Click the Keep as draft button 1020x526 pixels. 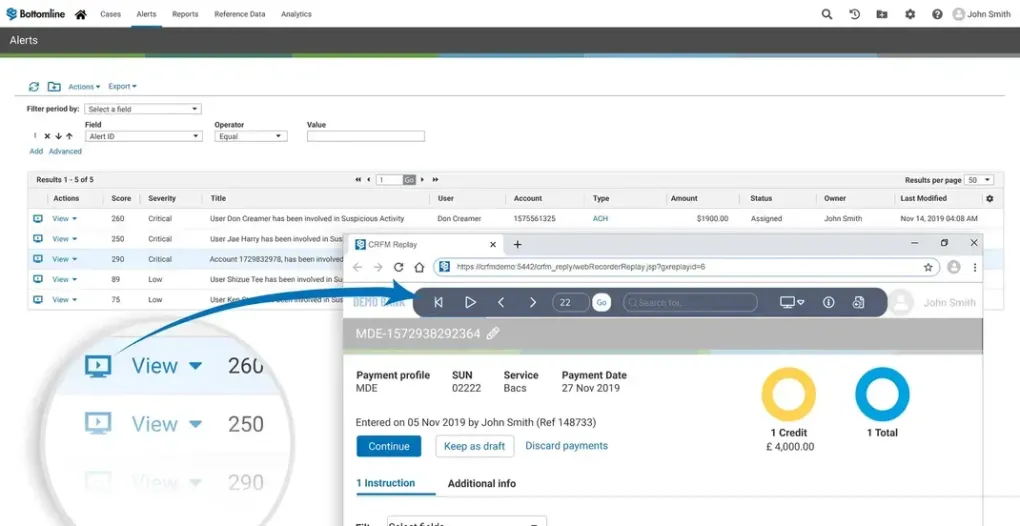(x=475, y=446)
